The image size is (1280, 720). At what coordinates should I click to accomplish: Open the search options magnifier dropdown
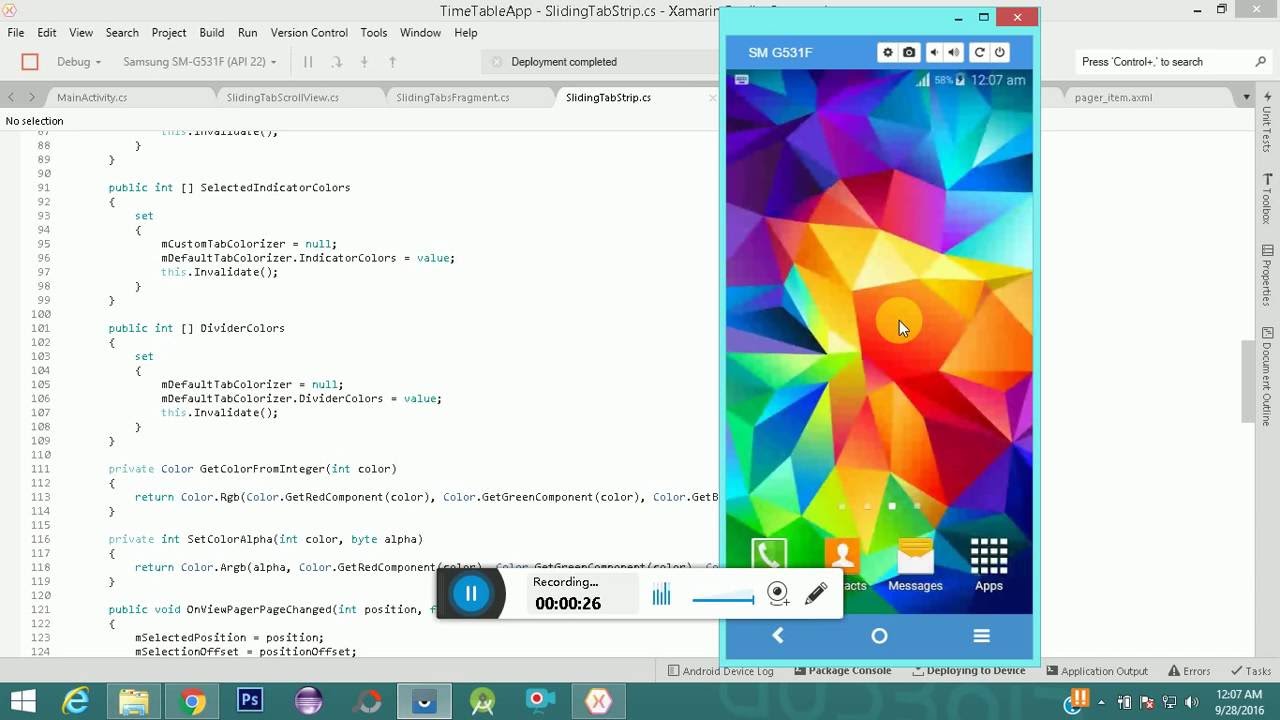click(x=1260, y=62)
